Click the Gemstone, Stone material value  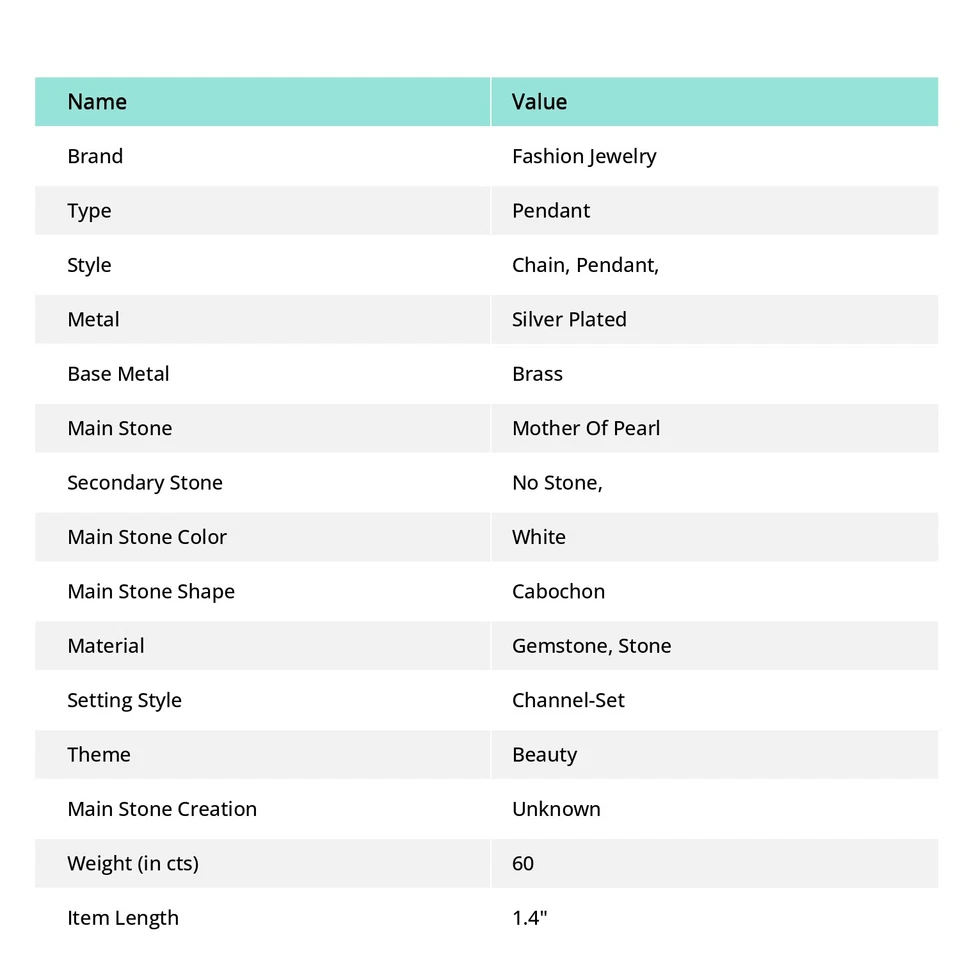click(x=591, y=646)
